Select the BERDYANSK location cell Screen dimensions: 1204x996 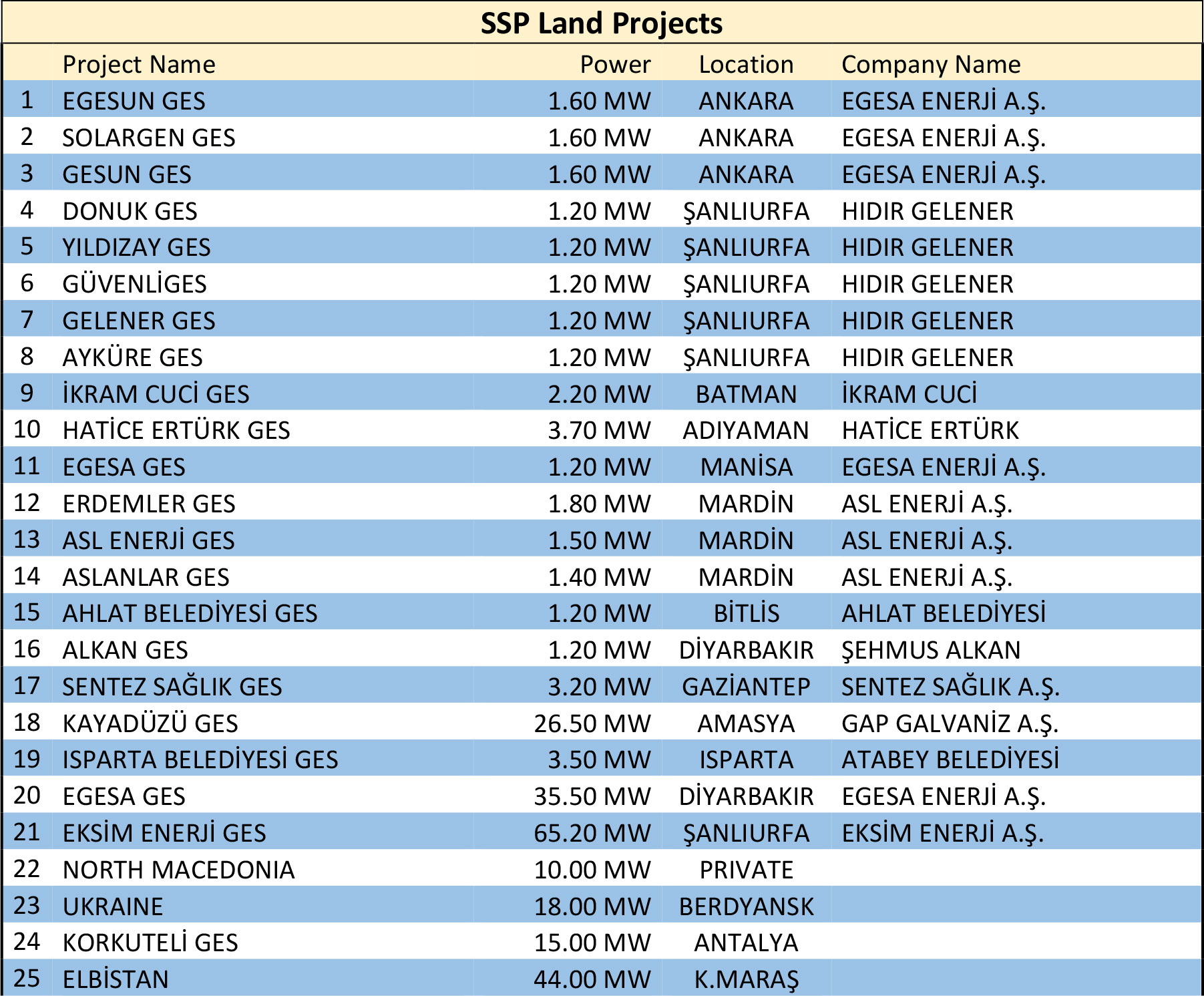coord(746,906)
